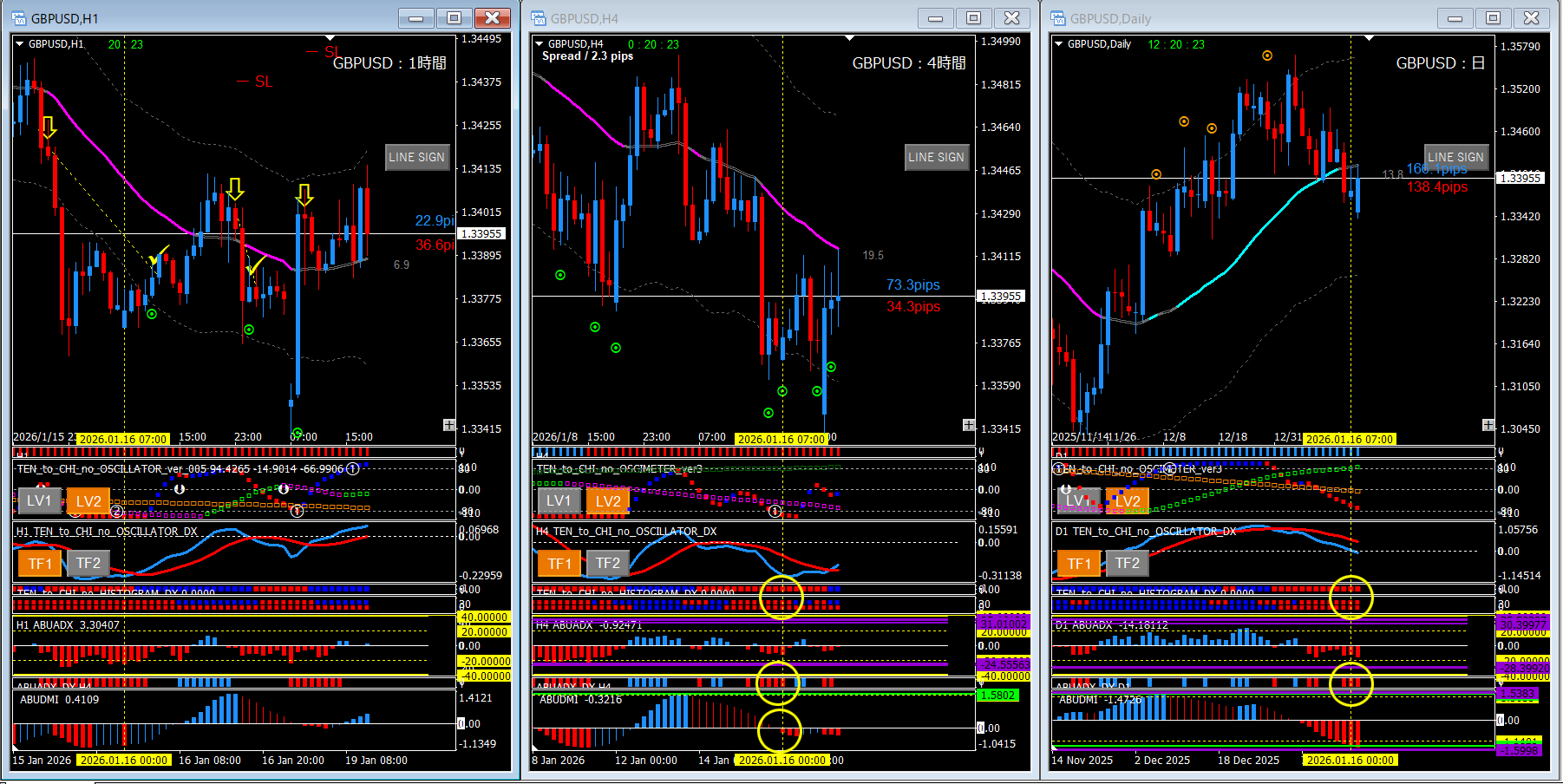Maximize the GBPUSD,H4 chart window
Image resolution: width=1563 pixels, height=784 pixels.
click(973, 18)
